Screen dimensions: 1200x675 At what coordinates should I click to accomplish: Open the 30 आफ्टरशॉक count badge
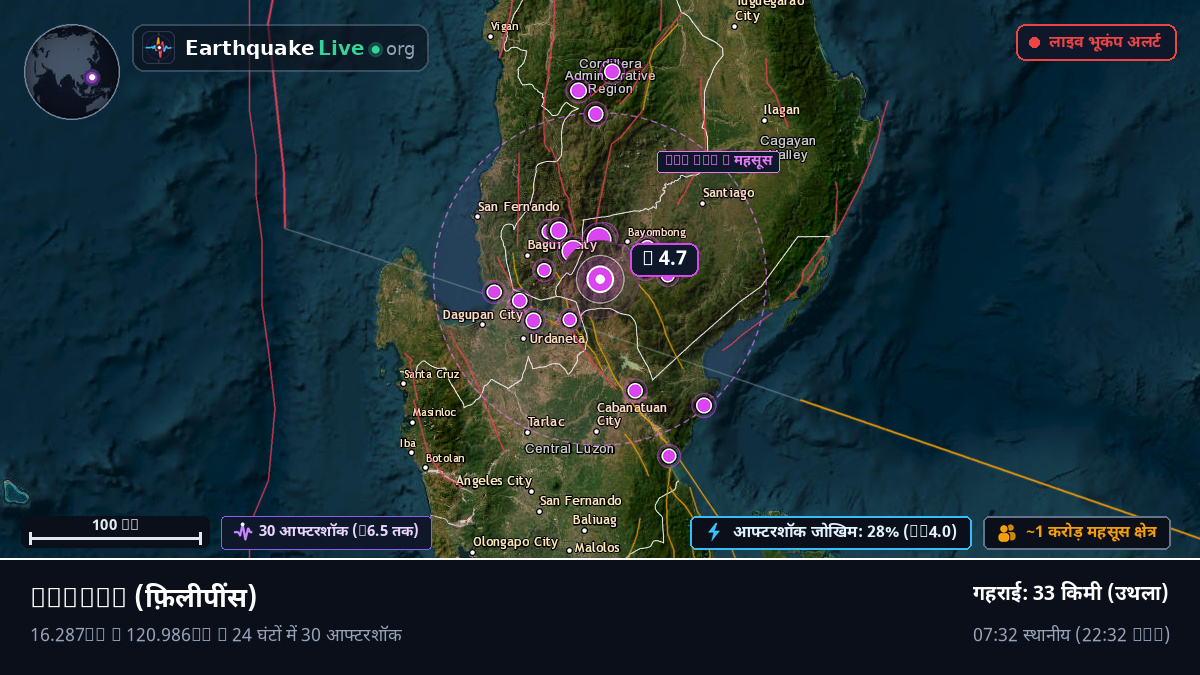coord(326,532)
